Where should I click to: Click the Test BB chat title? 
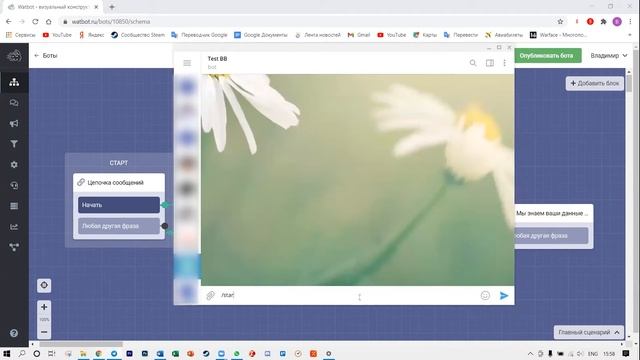[217, 59]
